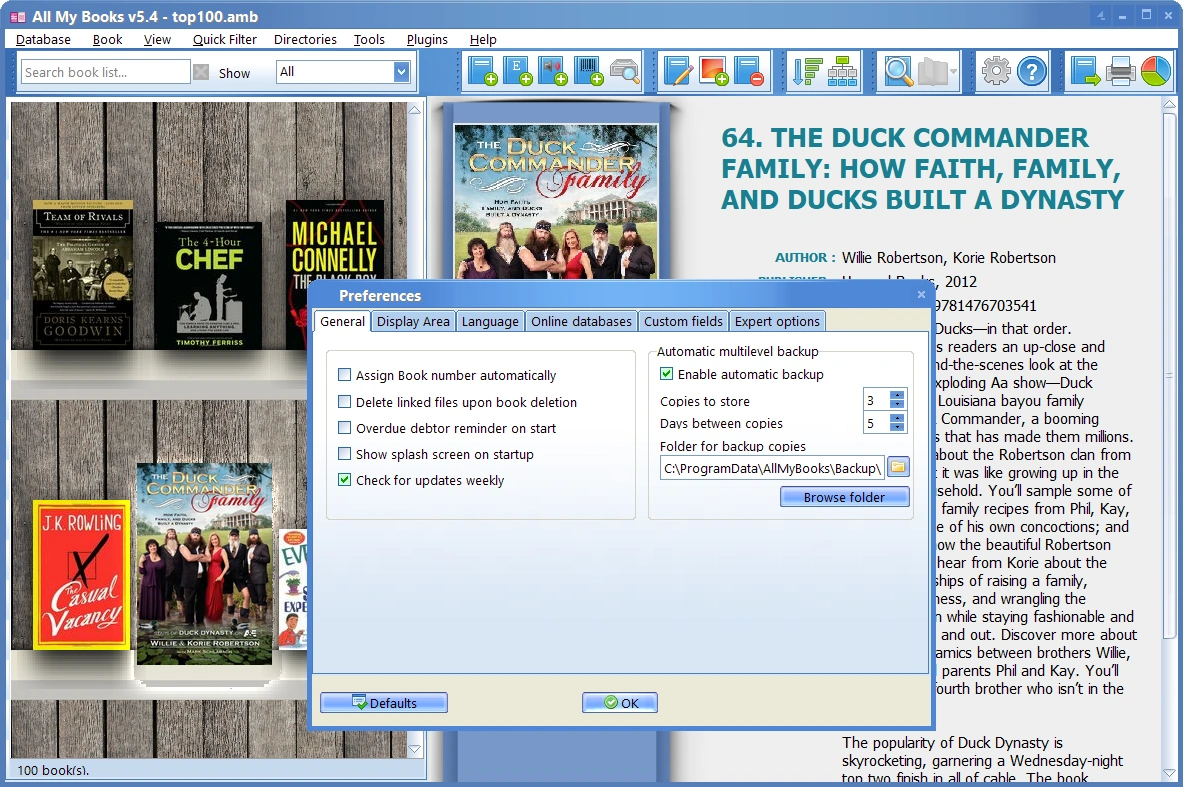The image size is (1184, 787).
Task: Open the Database menu
Action: click(43, 39)
